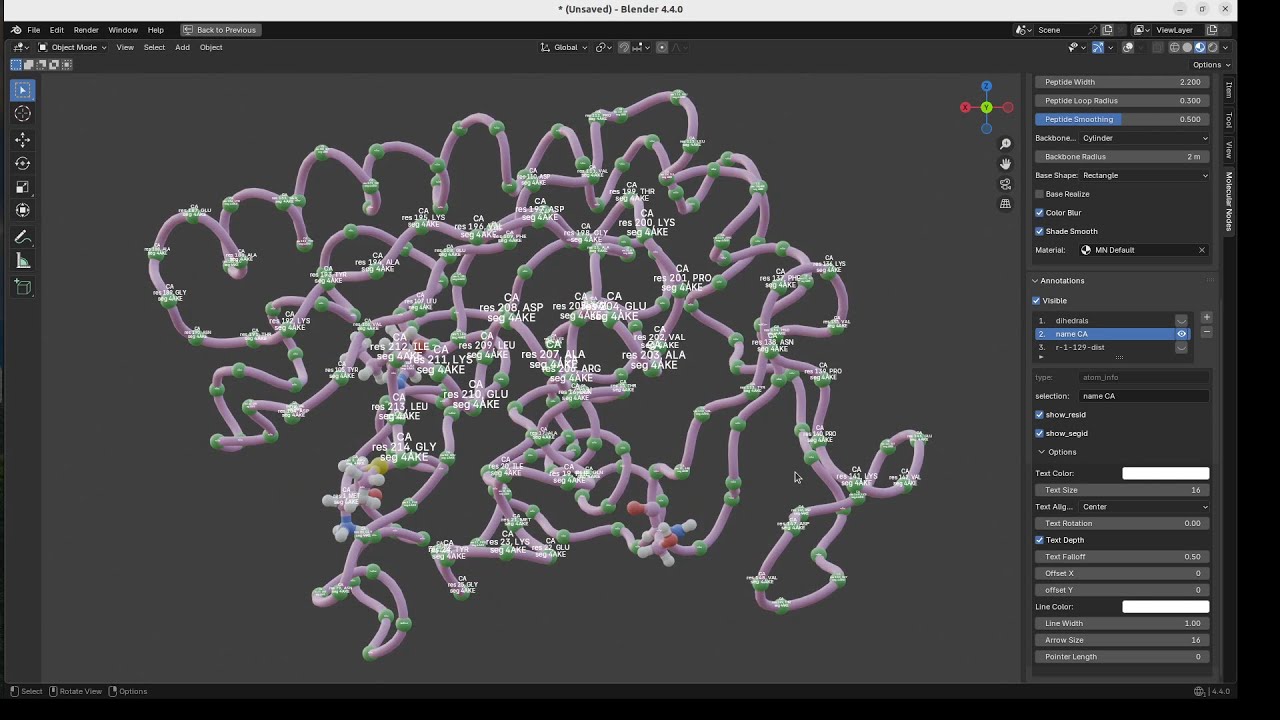Toggle camera view icon

pyautogui.click(x=1005, y=184)
